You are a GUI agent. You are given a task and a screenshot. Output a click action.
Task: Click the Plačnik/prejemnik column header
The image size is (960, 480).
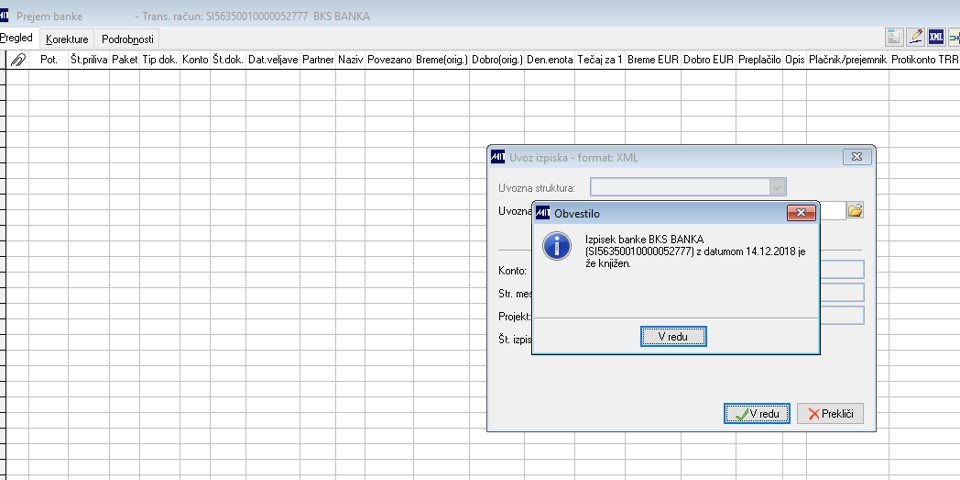pyautogui.click(x=847, y=59)
